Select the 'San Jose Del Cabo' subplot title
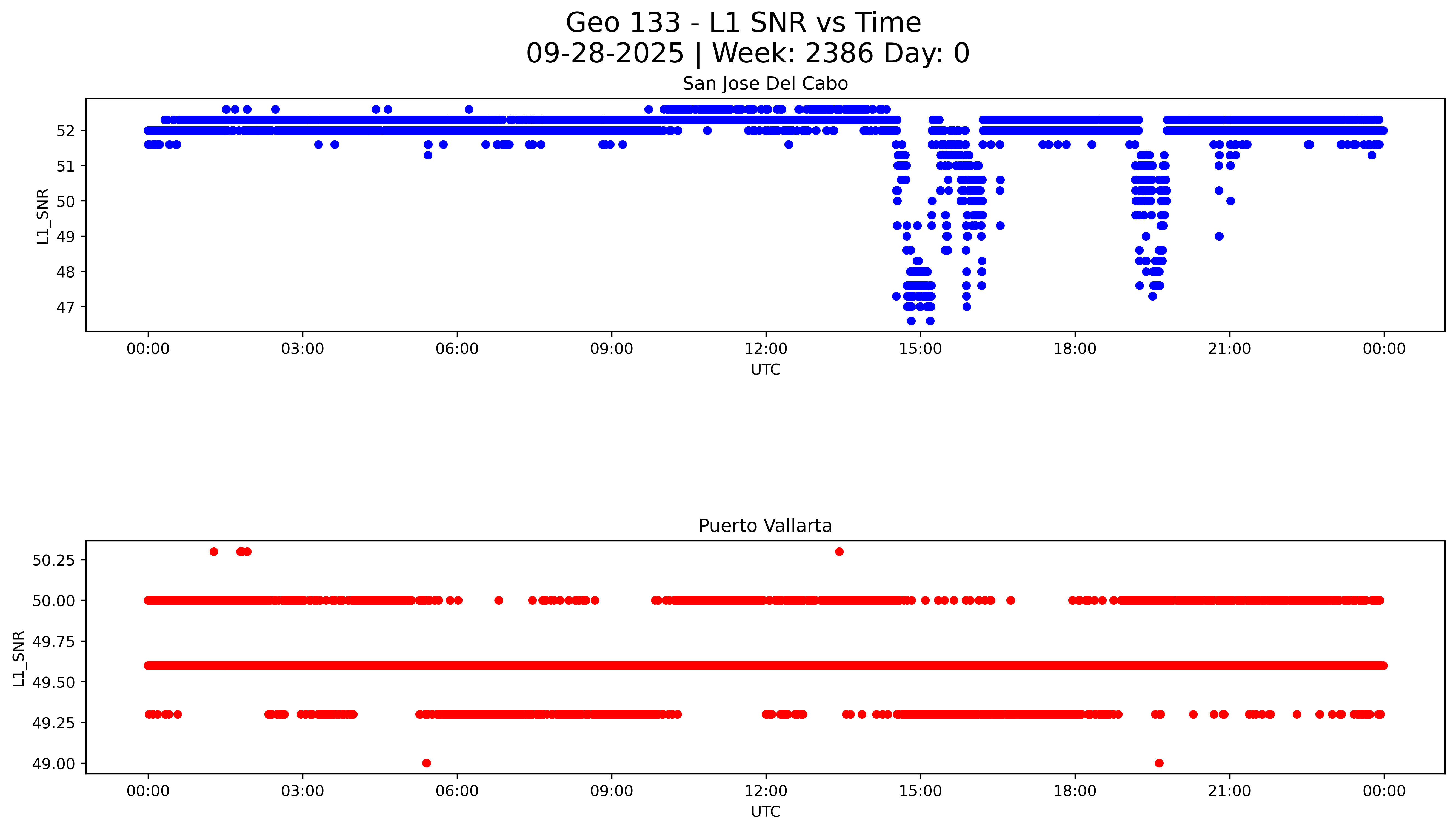 pos(765,84)
